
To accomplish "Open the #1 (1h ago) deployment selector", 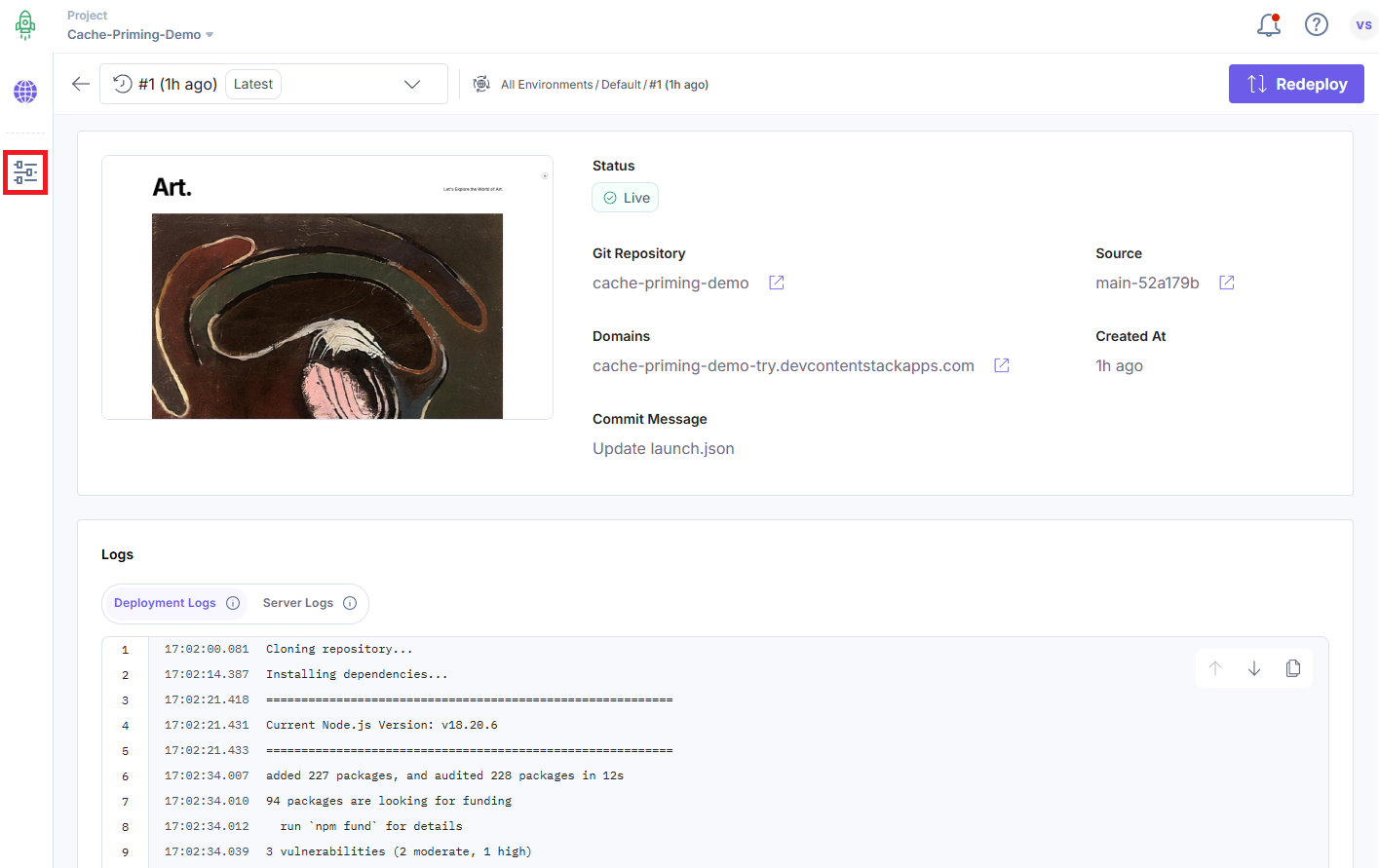I will tap(274, 84).
